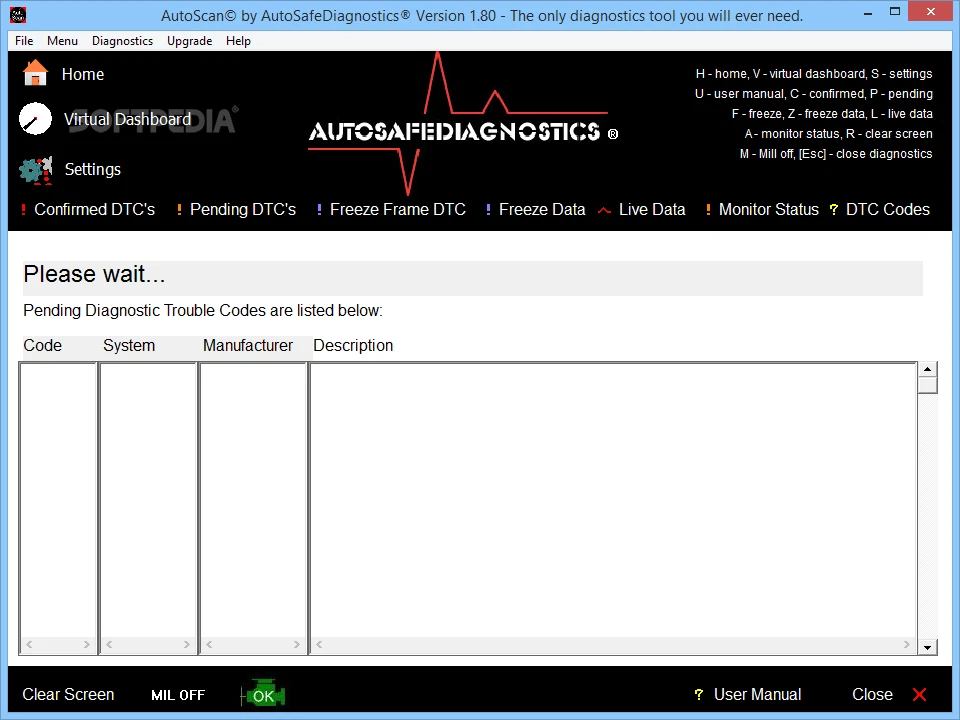Open the File menu
960x720 pixels.
coord(24,41)
